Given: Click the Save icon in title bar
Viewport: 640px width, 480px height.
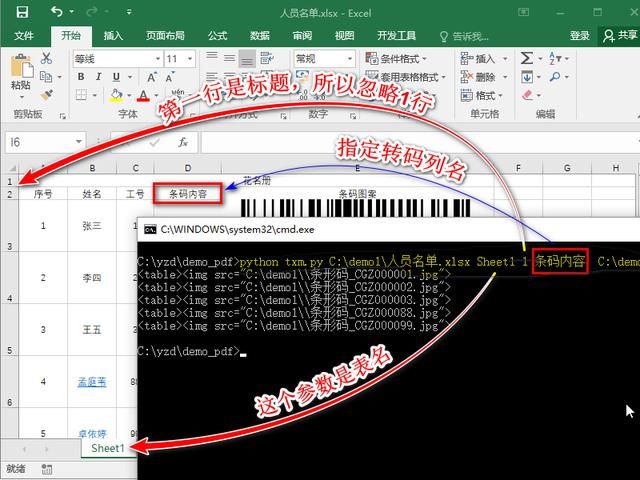Looking at the screenshot, I should [22, 12].
